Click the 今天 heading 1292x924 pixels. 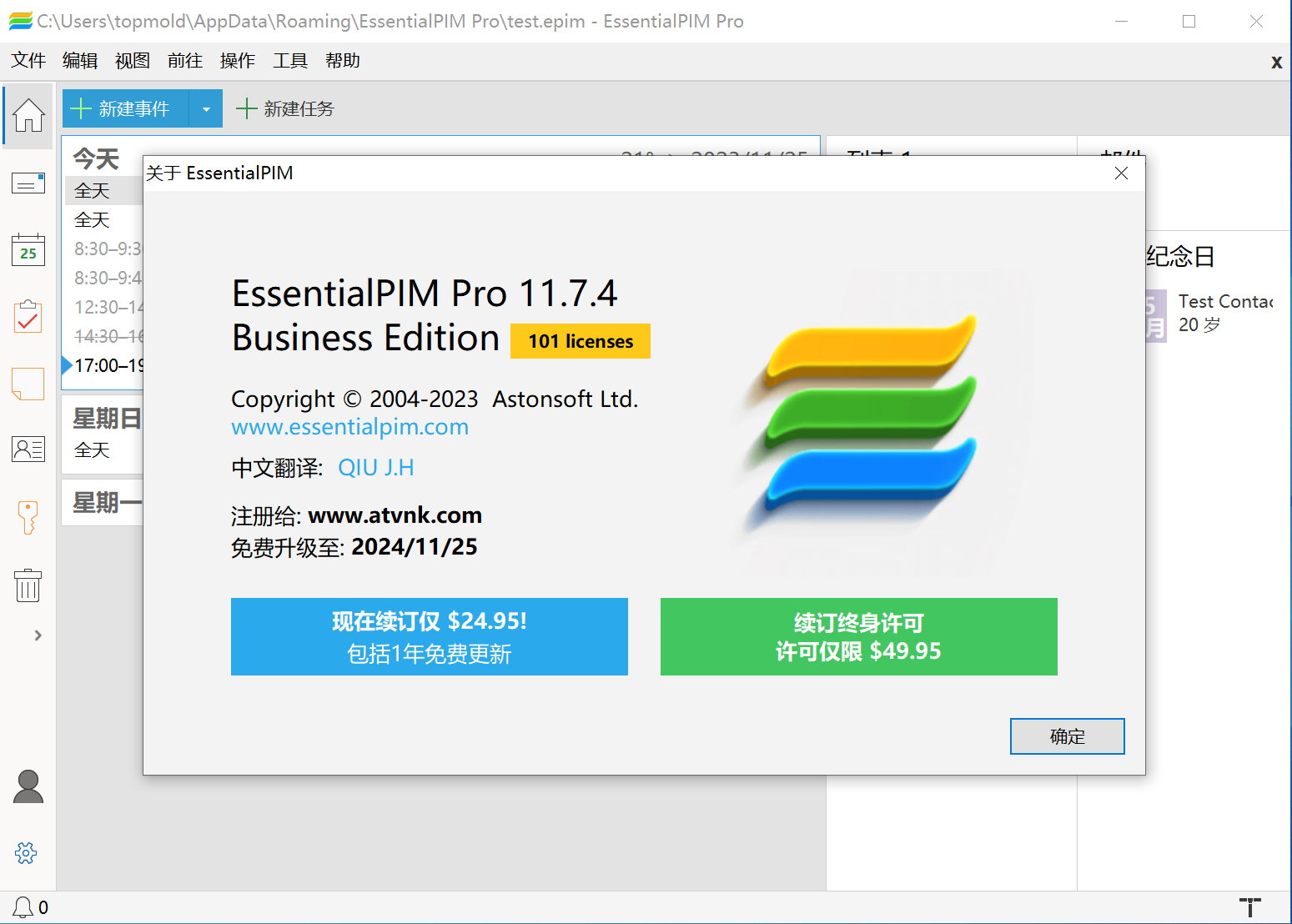96,158
